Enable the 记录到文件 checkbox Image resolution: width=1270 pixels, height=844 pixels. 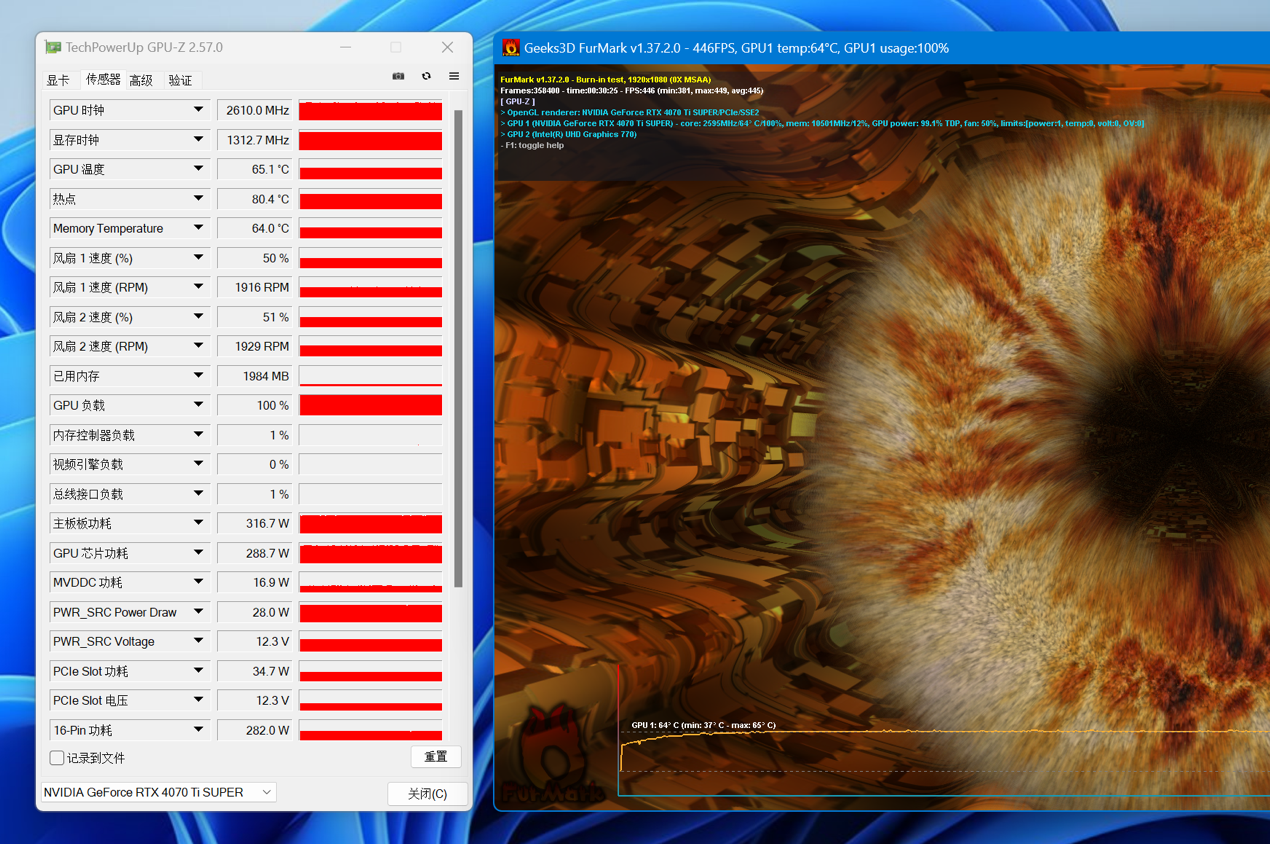click(x=57, y=758)
